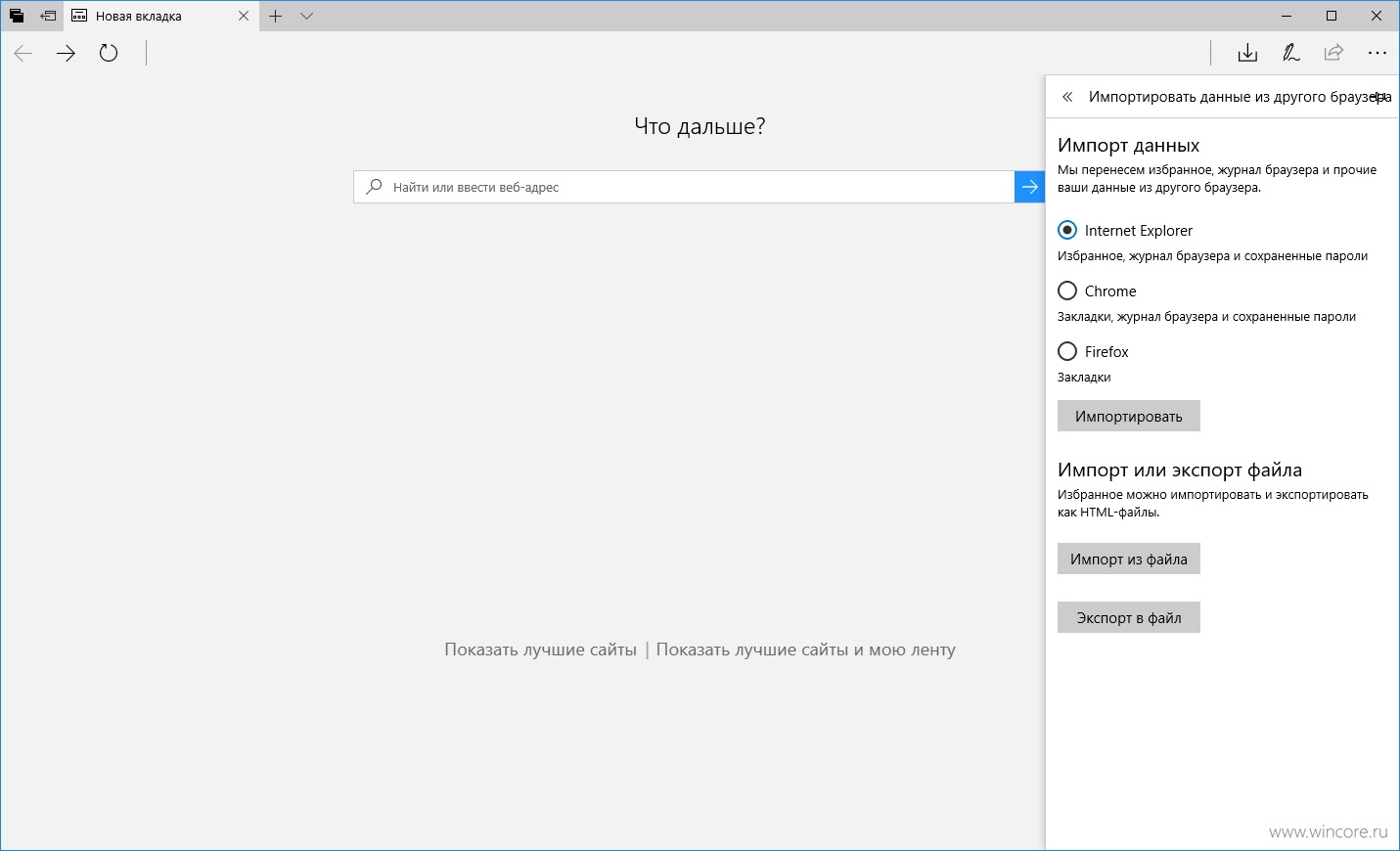Click the Экспорт в файл button

click(1129, 617)
